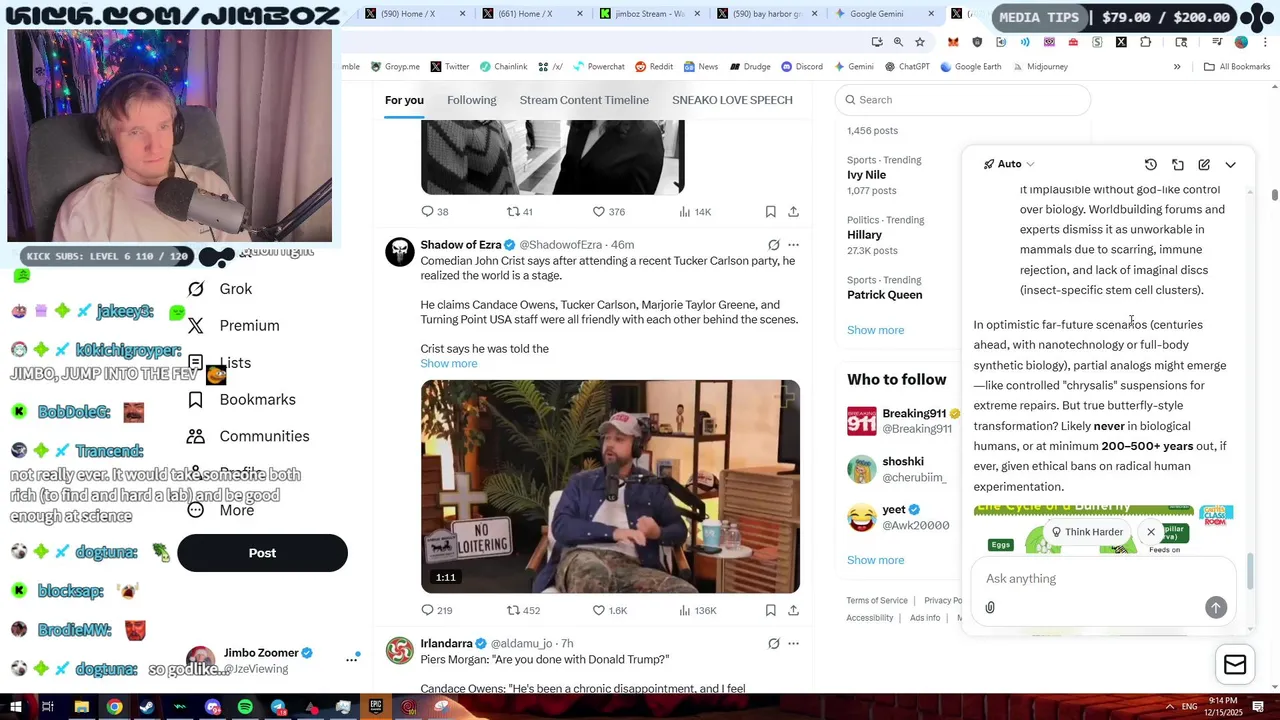Repost the Shadow of Ezra post
This screenshot has height=720, width=1280.
523,610
